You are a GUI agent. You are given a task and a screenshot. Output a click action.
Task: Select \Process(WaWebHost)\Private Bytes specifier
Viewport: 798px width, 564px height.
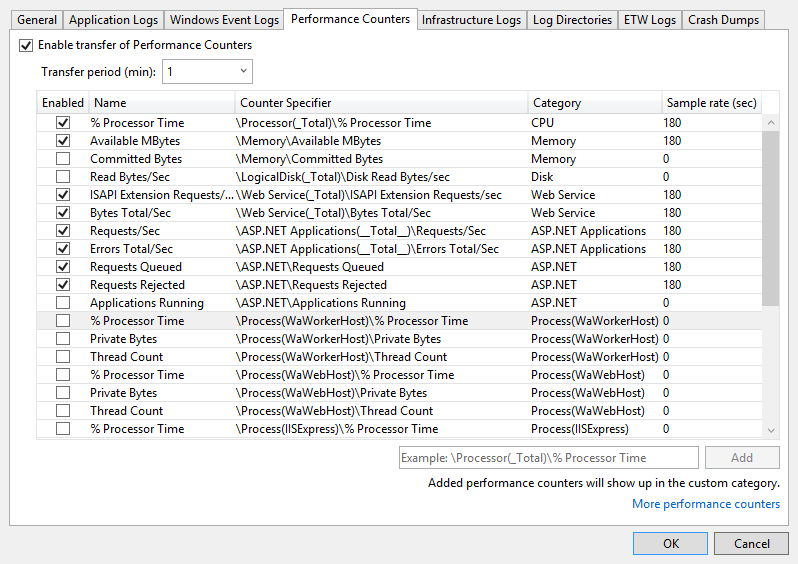click(331, 393)
